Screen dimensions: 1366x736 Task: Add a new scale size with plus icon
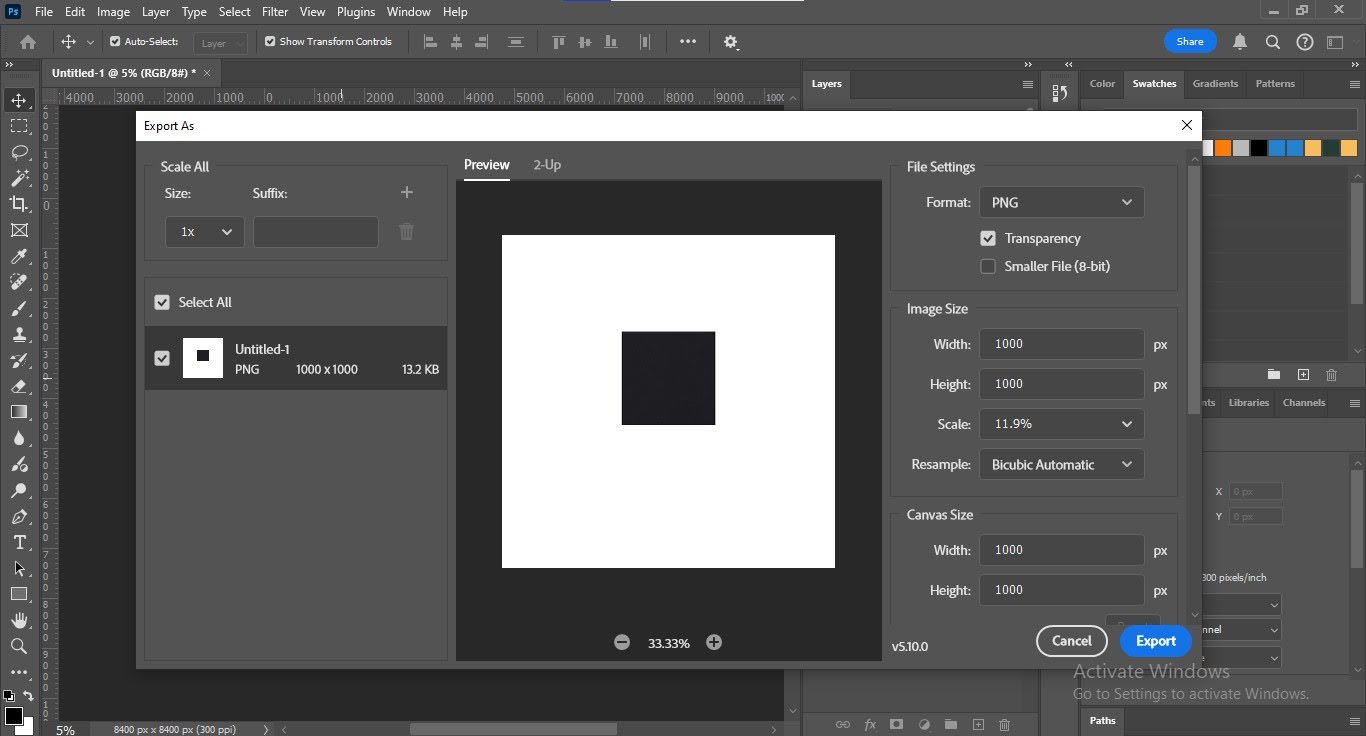click(x=406, y=193)
